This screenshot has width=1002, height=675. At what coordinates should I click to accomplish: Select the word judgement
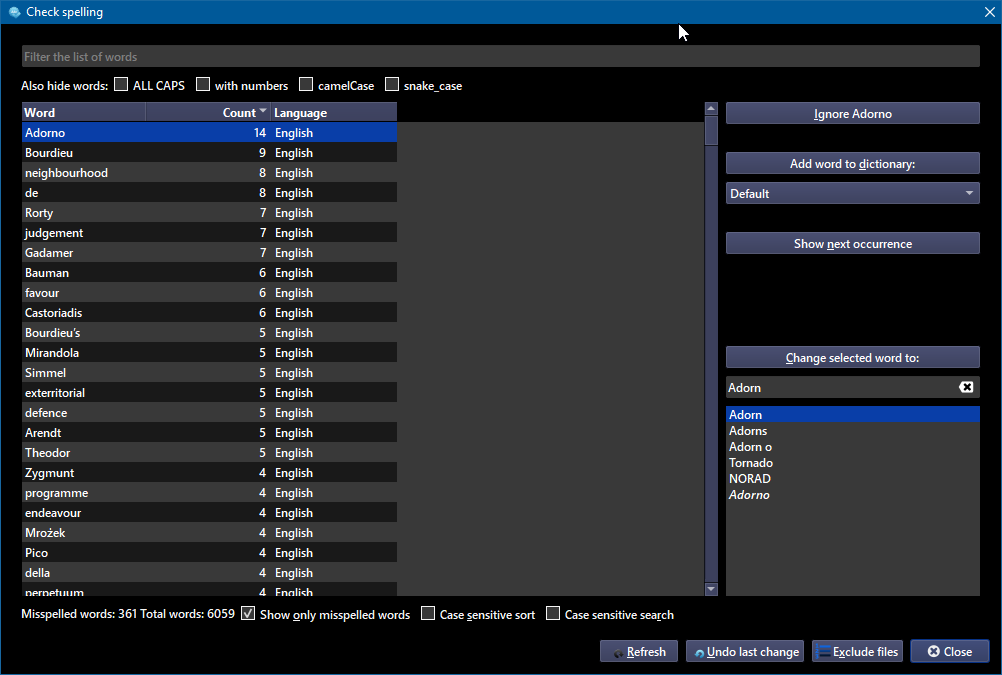210,233
